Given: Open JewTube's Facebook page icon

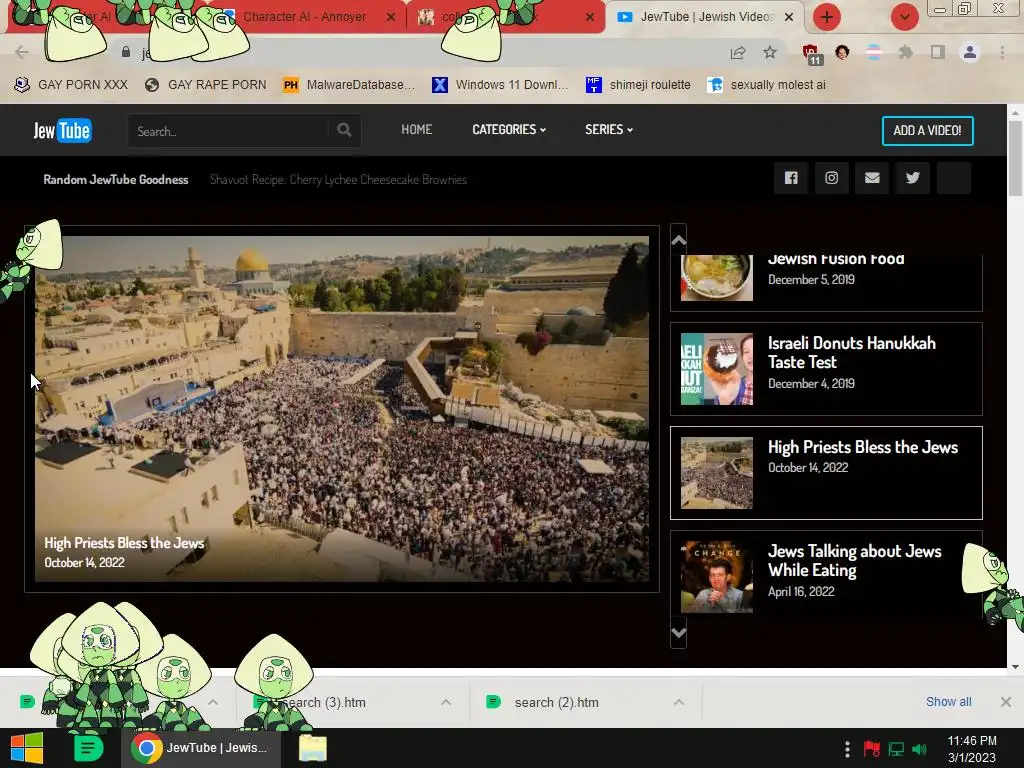Looking at the screenshot, I should pyautogui.click(x=791, y=178).
